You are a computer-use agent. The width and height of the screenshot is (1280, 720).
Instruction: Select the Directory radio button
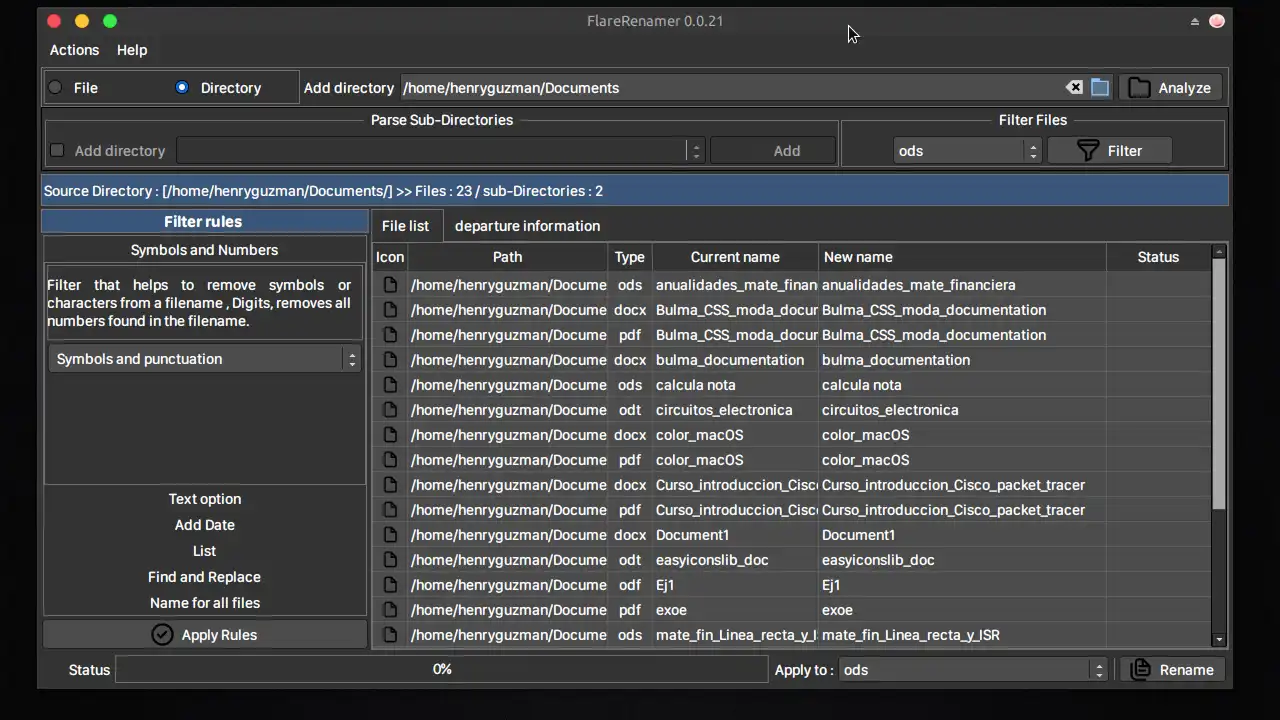pyautogui.click(x=182, y=88)
